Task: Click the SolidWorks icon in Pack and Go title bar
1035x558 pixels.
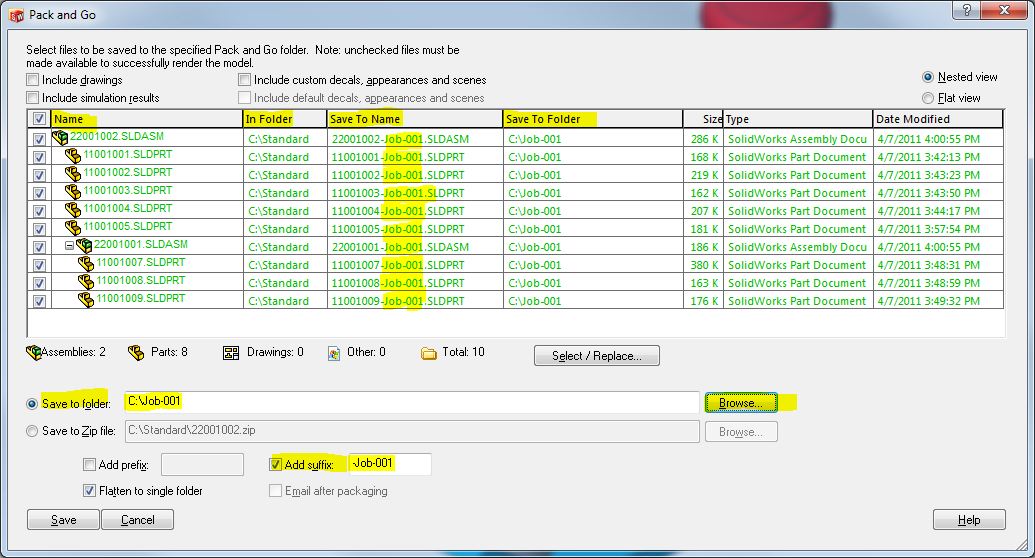Action: [x=17, y=15]
